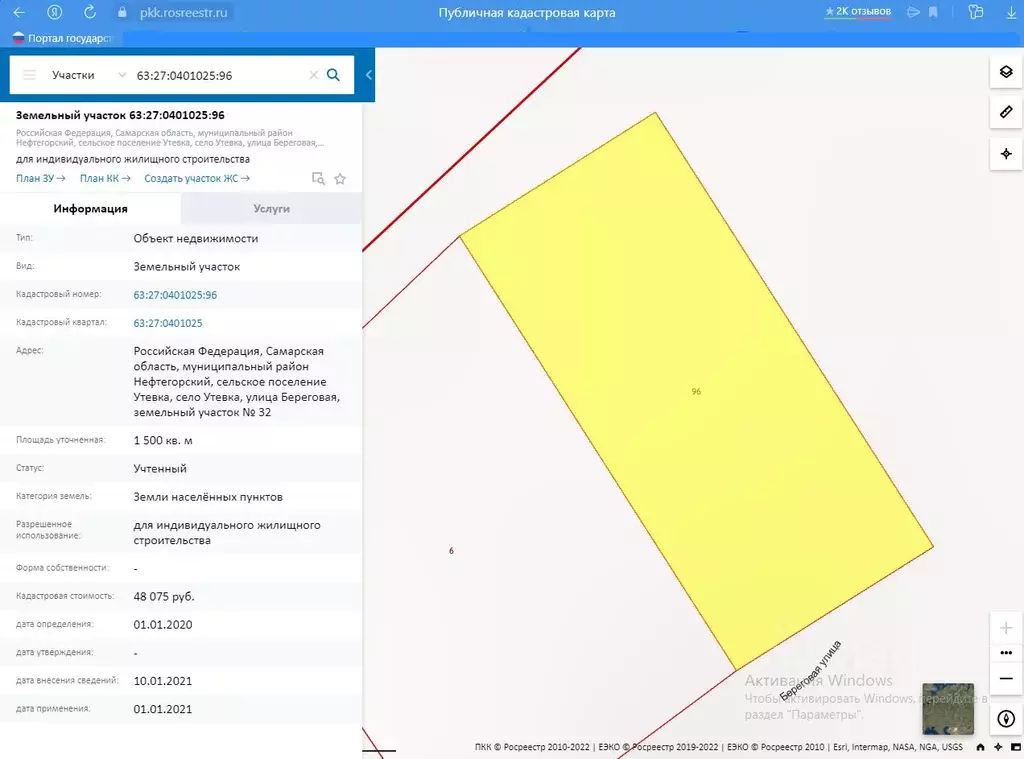The width and height of the screenshot is (1024, 759).
Task: Select the ruler measurement tool
Action: [x=1006, y=113]
